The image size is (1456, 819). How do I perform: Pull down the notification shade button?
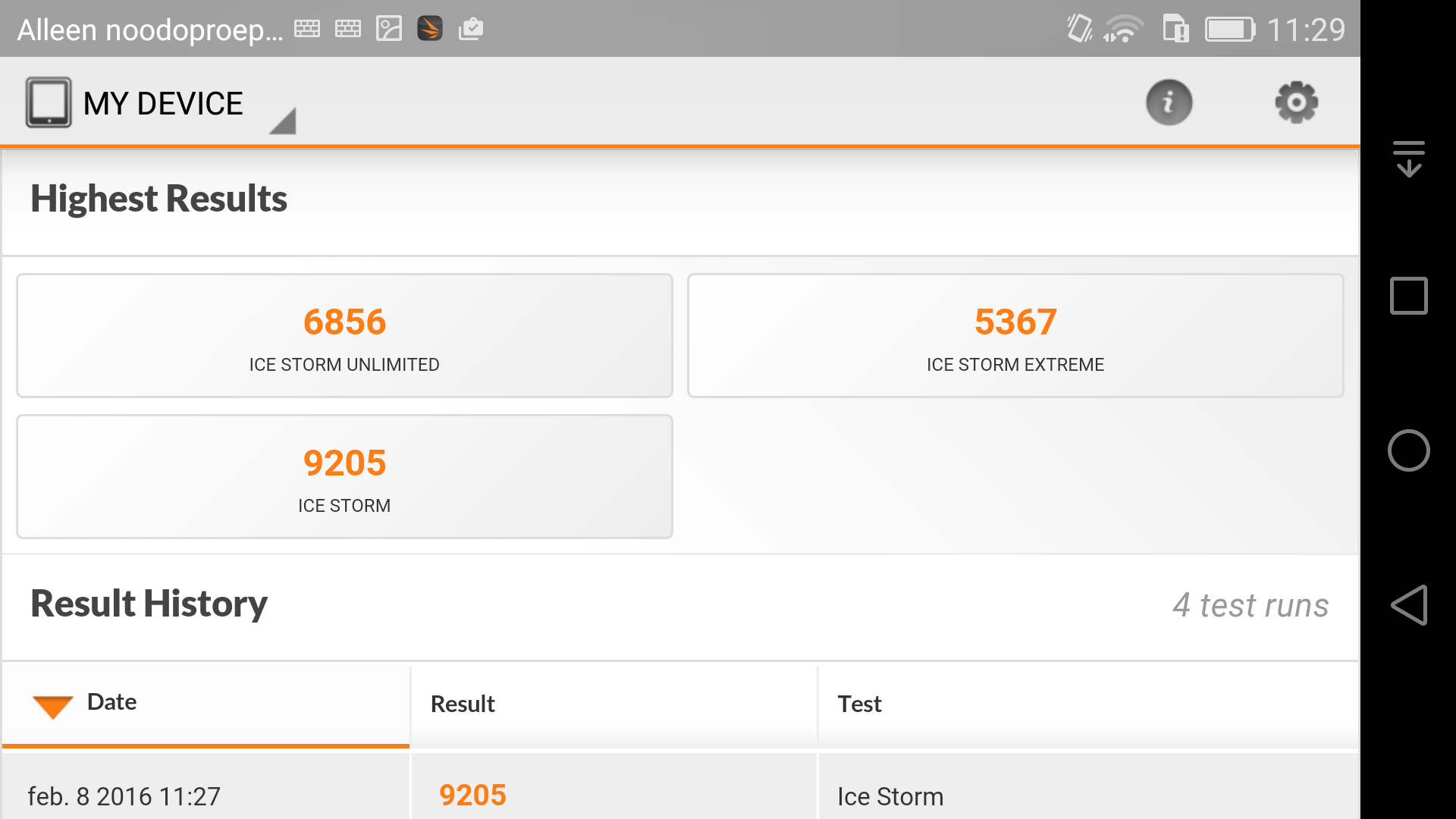[1408, 158]
